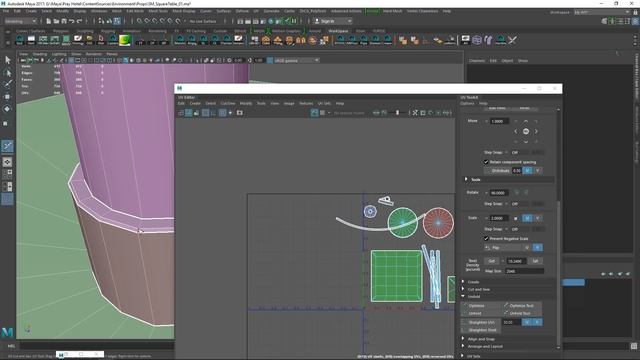Toggle the U axis button in the Scale row

click(527, 218)
